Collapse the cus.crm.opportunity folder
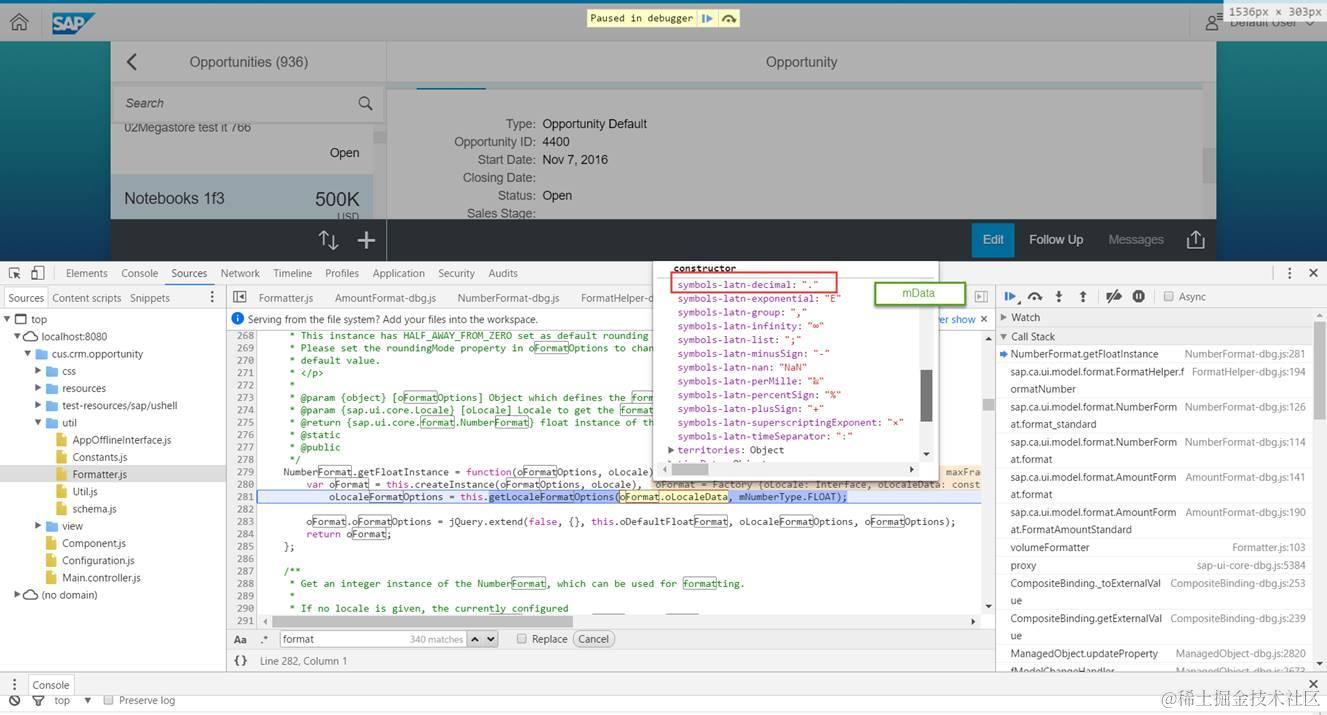 coord(28,354)
